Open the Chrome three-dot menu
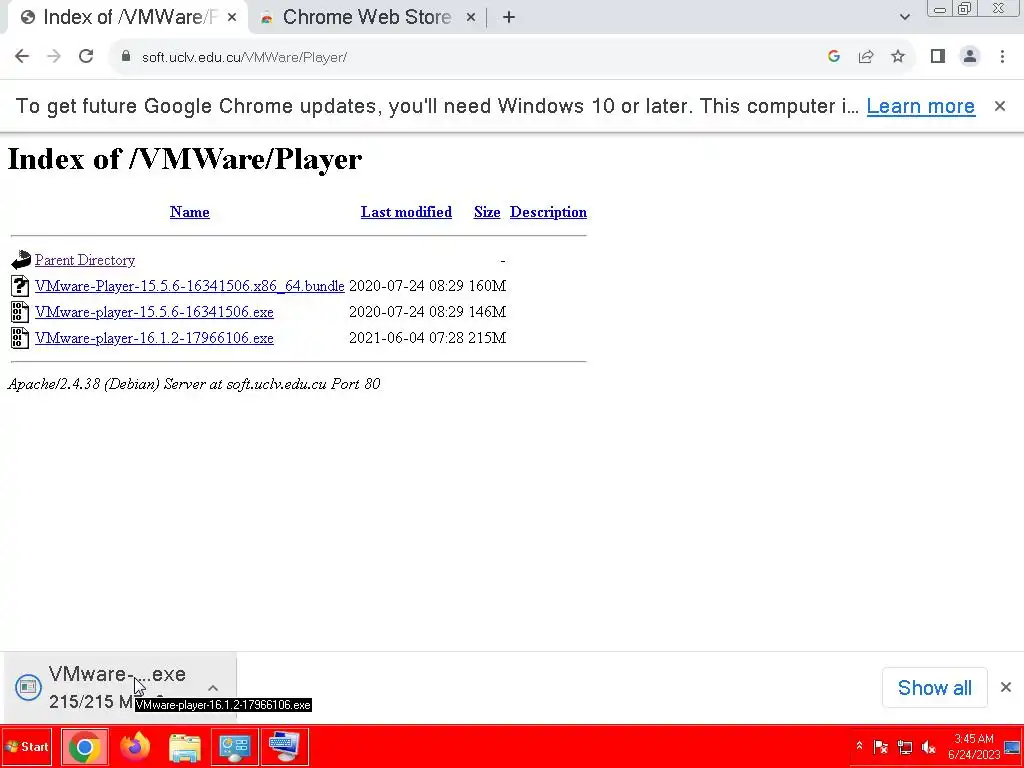 pyautogui.click(x=1002, y=56)
